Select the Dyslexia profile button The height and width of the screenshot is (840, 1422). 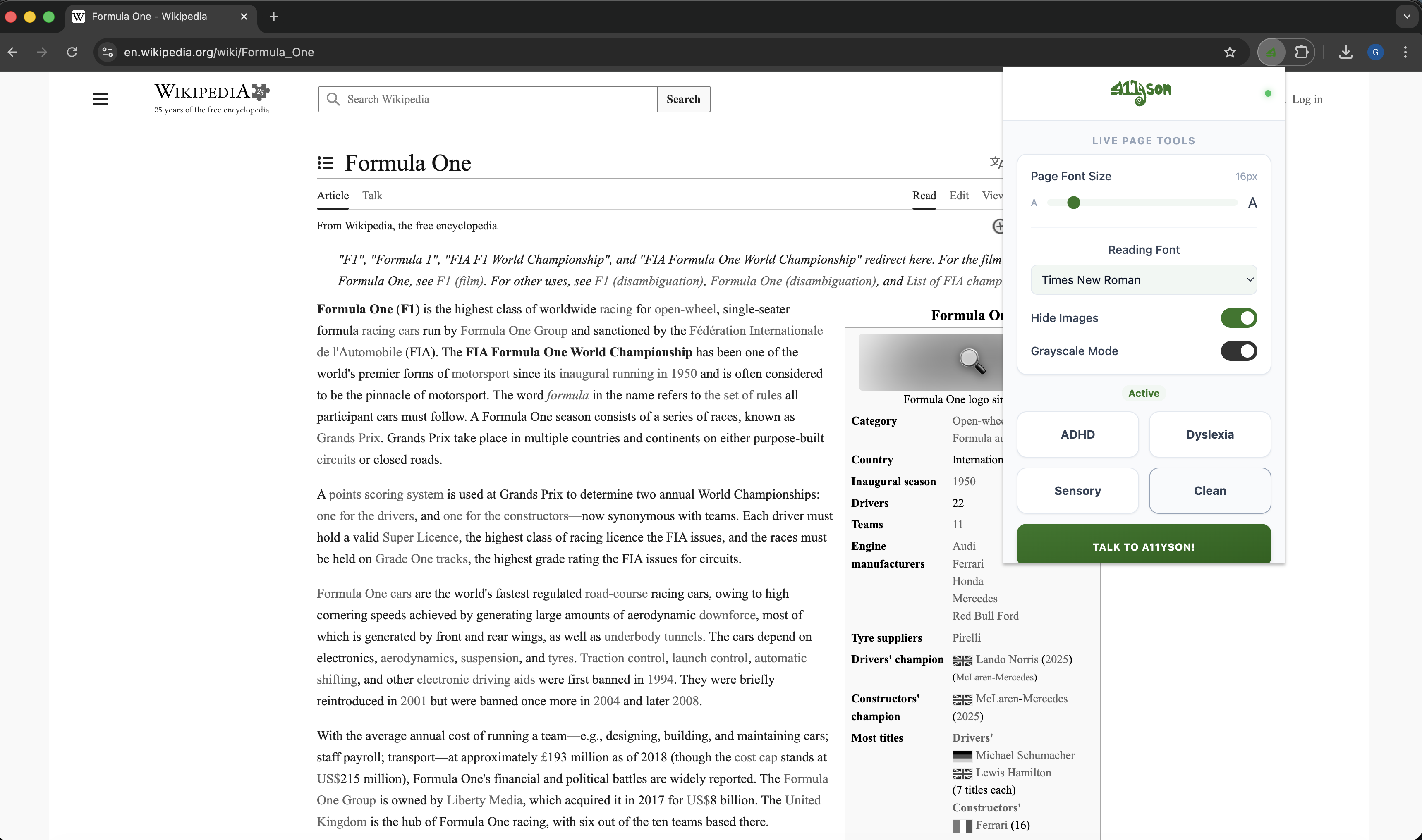pyautogui.click(x=1210, y=434)
